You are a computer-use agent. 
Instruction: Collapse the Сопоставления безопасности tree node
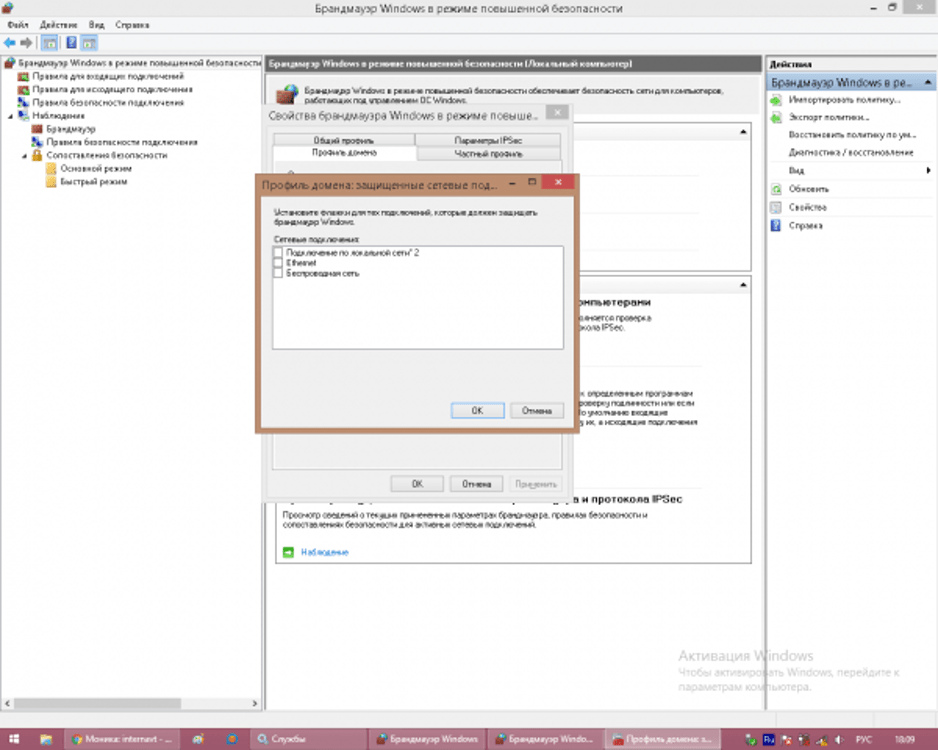coord(24,155)
